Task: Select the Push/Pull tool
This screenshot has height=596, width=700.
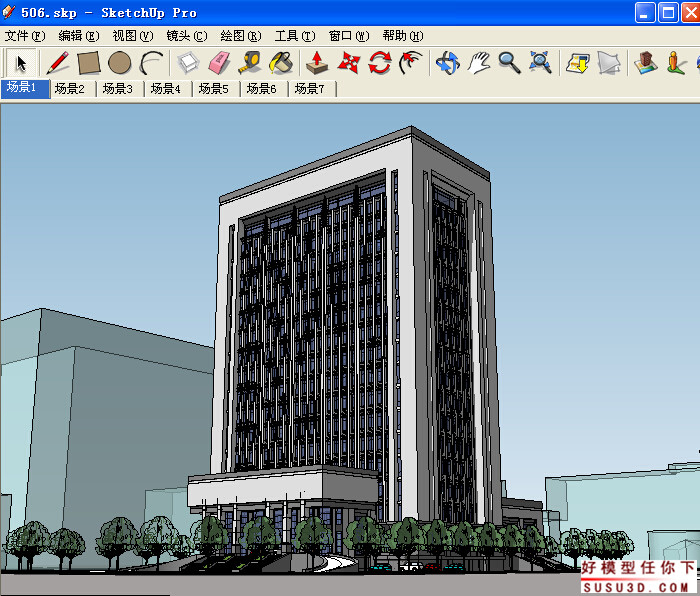Action: [317, 63]
